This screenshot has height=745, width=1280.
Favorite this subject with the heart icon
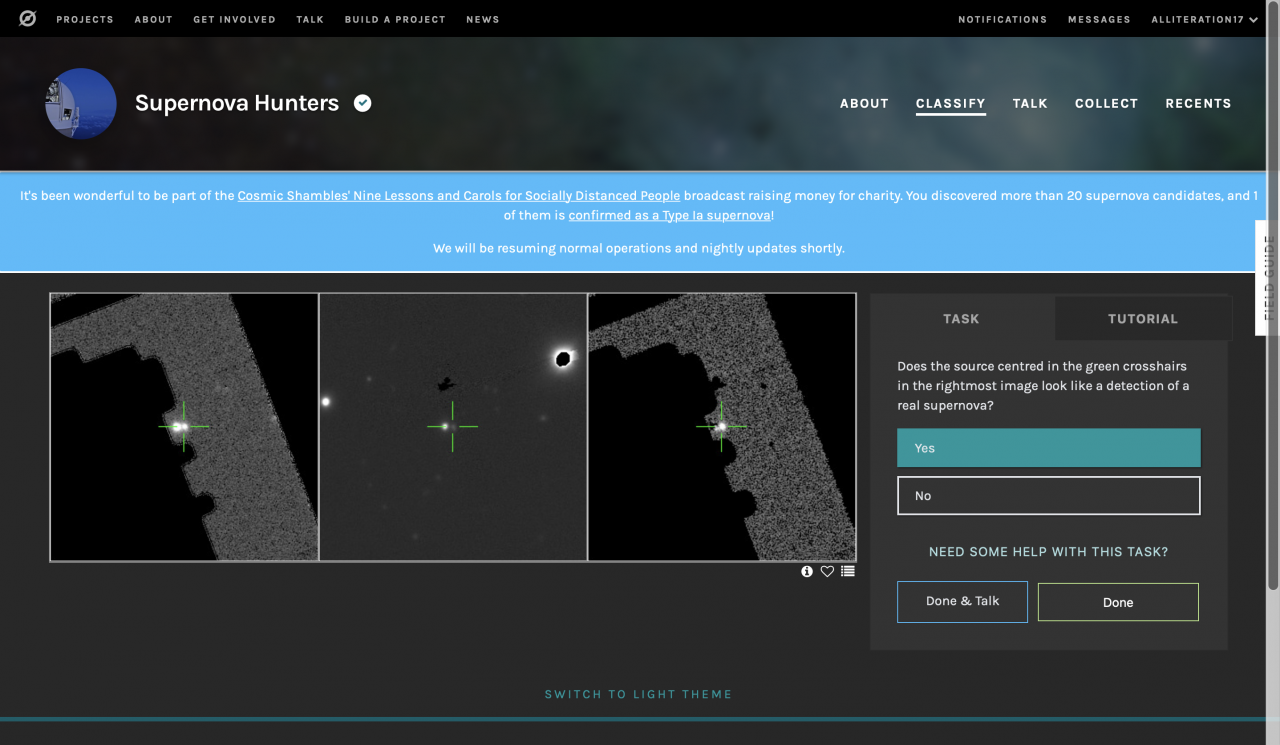(827, 571)
